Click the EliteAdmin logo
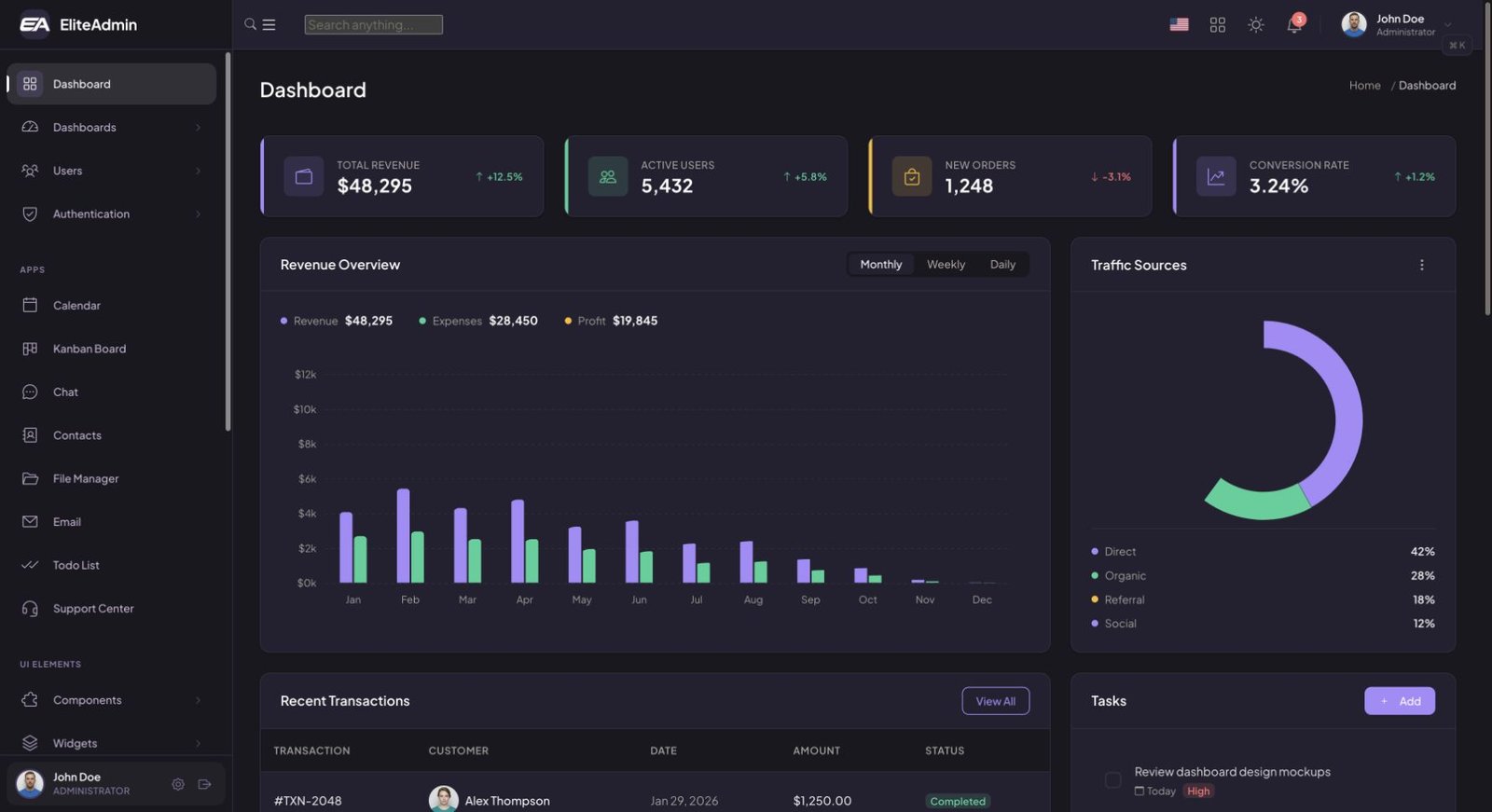The image size is (1492, 812). click(78, 25)
